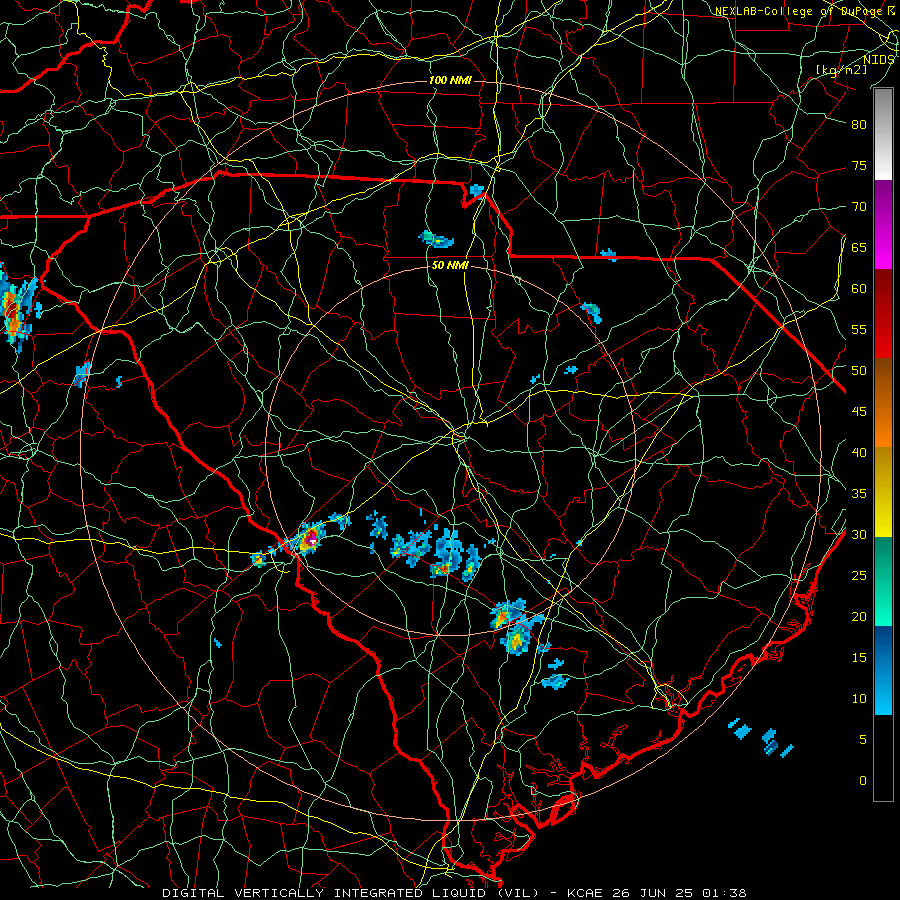This screenshot has width=900, height=900.
Task: Click the 65 value on the VIL scale
Action: (x=859, y=248)
